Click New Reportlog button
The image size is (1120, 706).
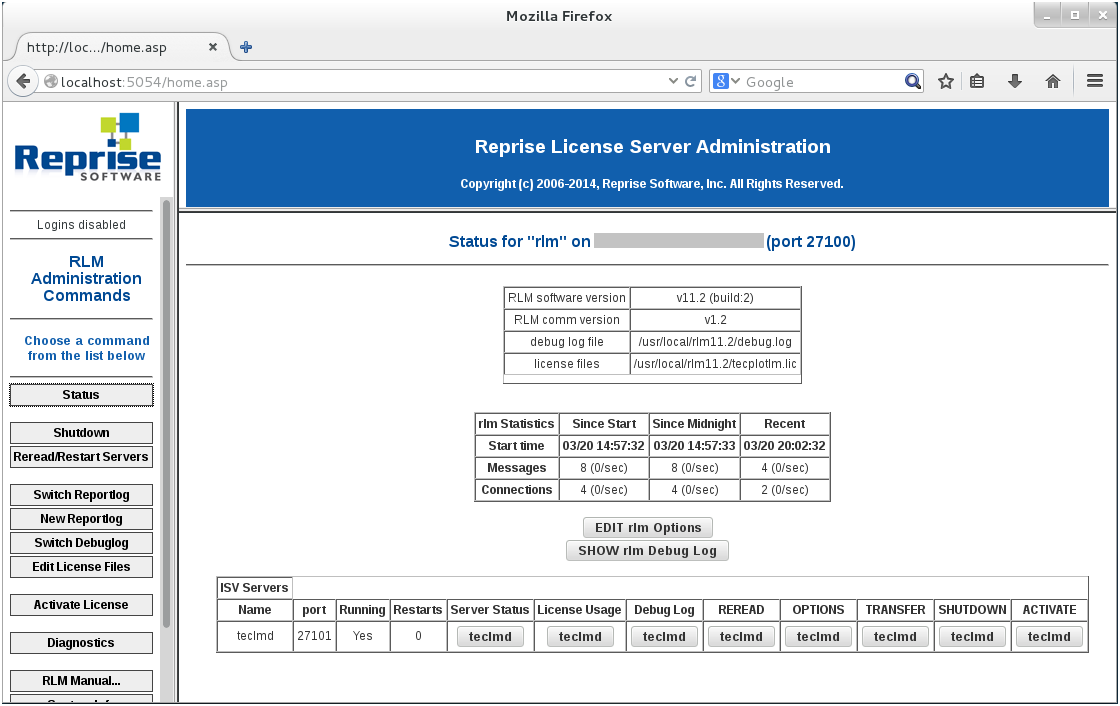coord(81,519)
